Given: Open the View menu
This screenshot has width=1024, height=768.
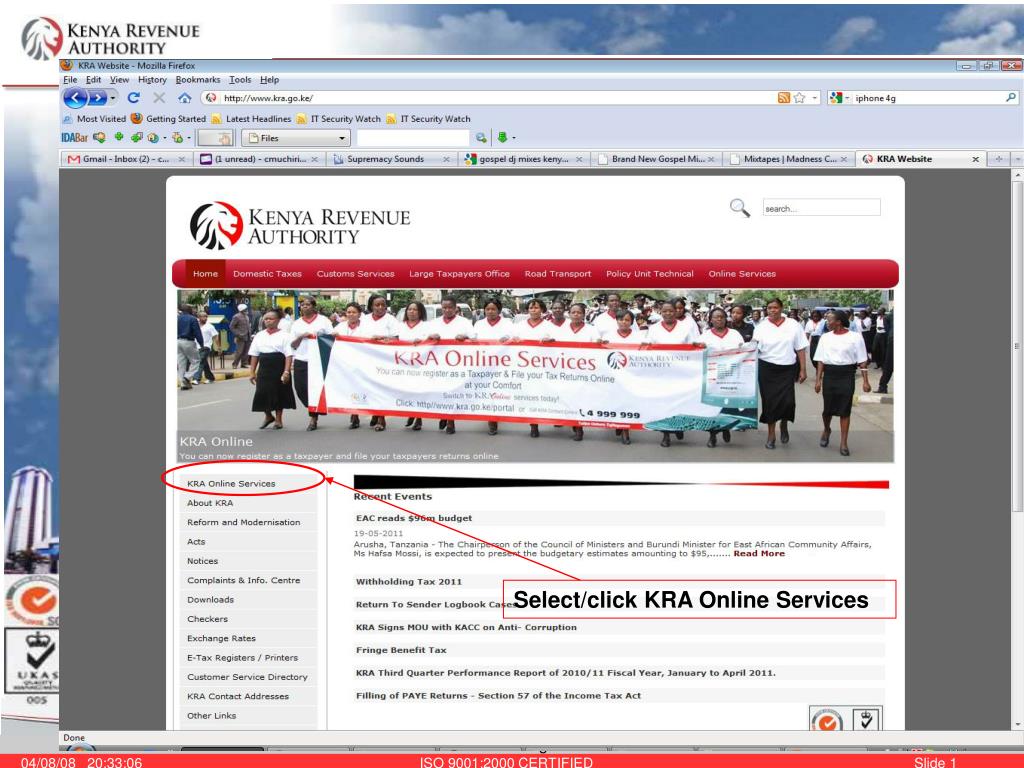Looking at the screenshot, I should click(119, 80).
